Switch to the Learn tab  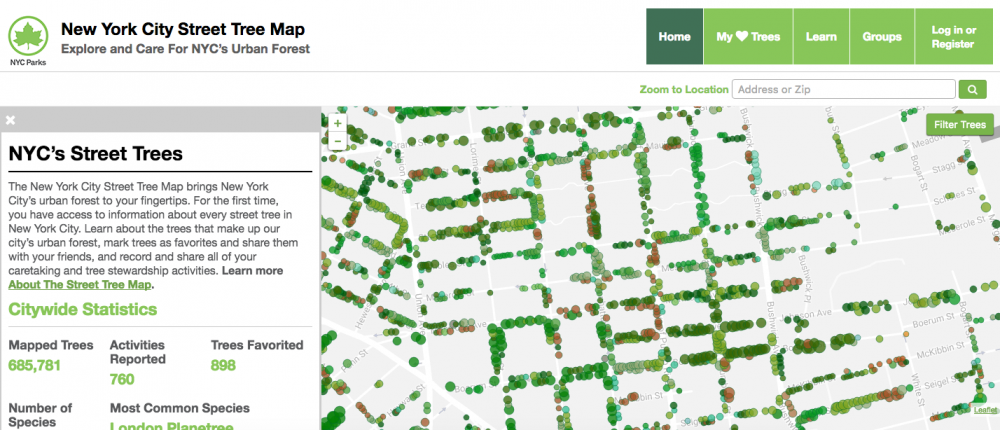click(x=821, y=37)
